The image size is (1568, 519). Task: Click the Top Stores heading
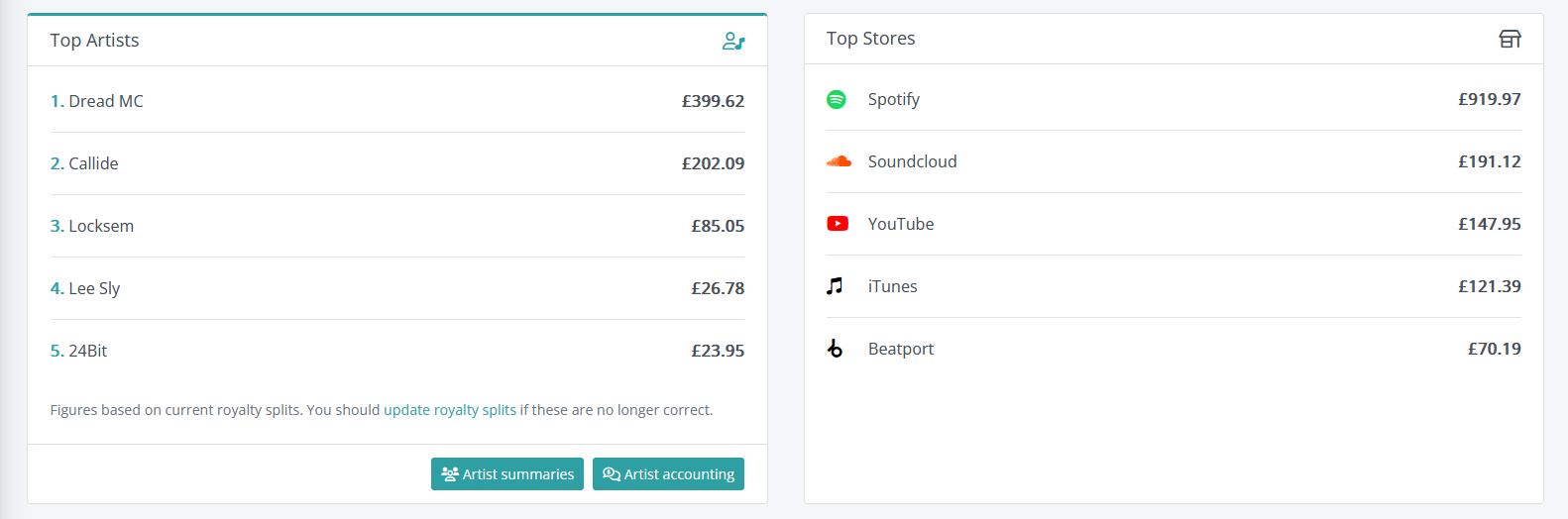tap(871, 39)
